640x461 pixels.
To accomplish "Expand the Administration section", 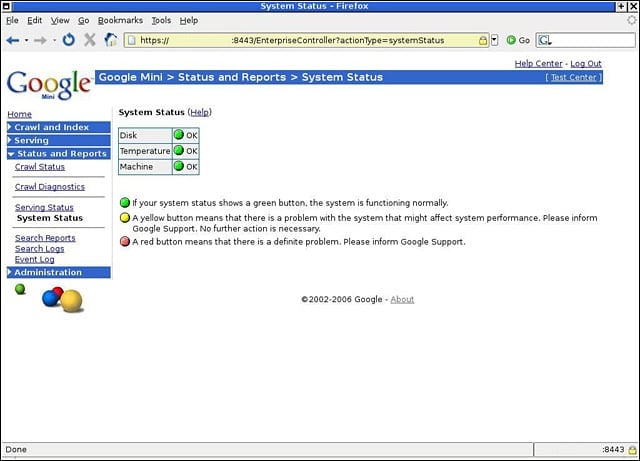I will point(58,272).
